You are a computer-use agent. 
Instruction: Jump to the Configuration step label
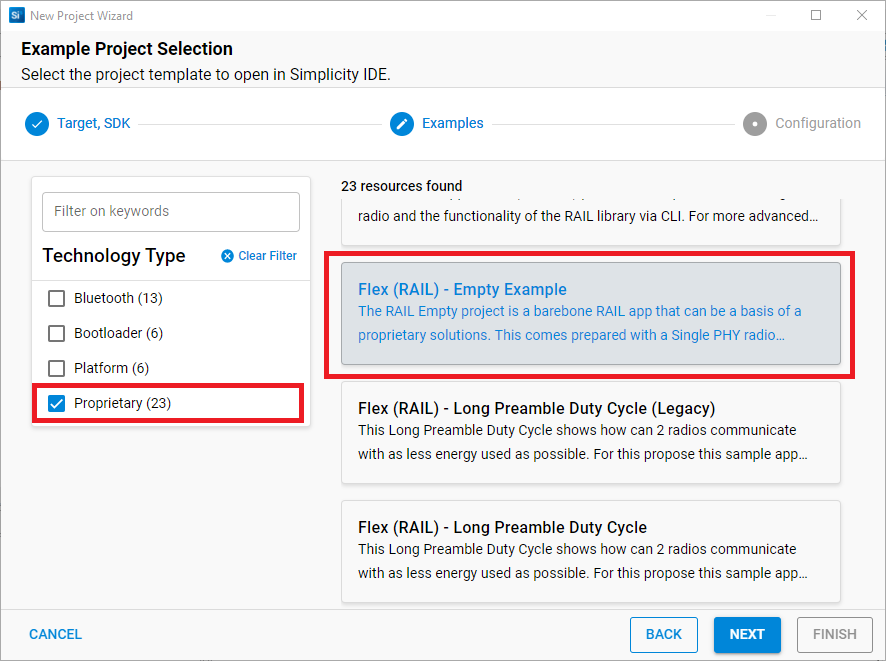[818, 123]
